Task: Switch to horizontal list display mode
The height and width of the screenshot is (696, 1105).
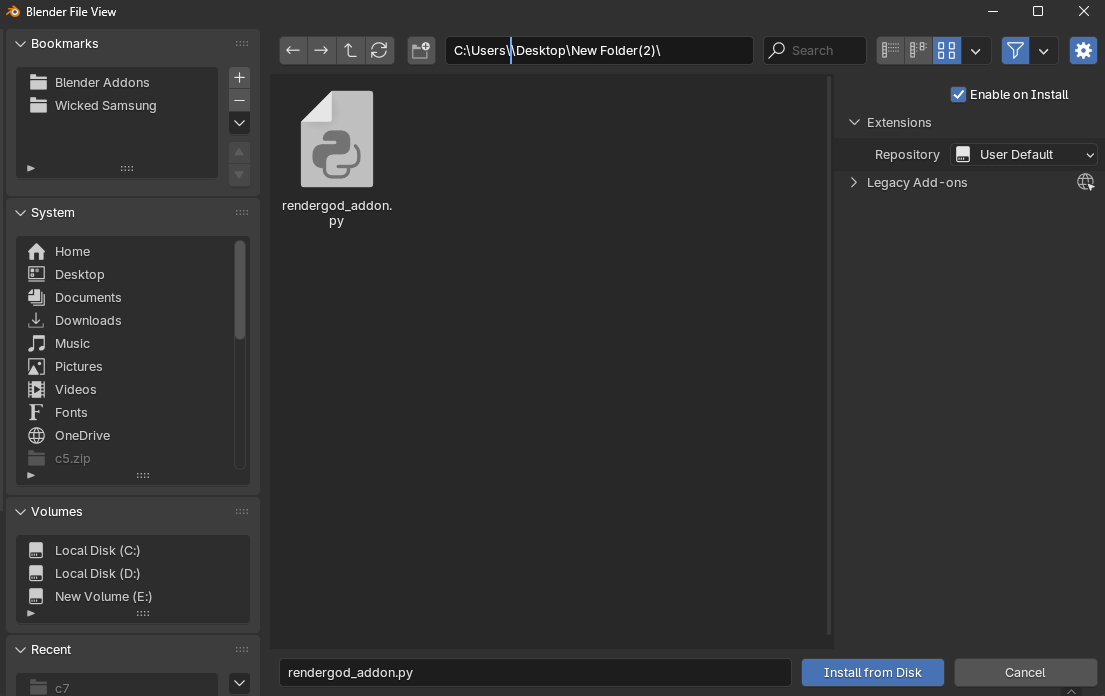Action: (918, 50)
